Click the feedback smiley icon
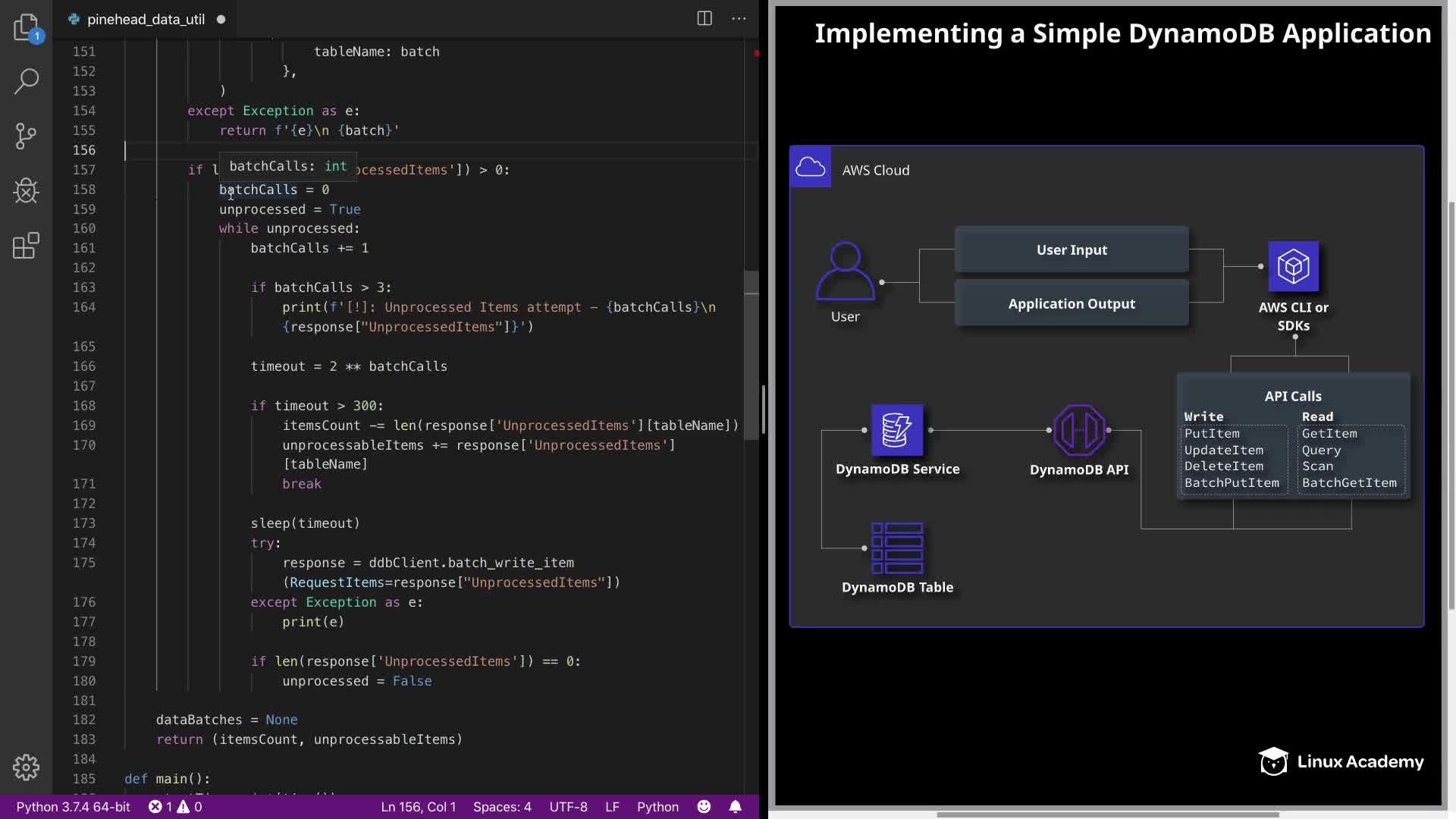The height and width of the screenshot is (819, 1456). pos(704,807)
